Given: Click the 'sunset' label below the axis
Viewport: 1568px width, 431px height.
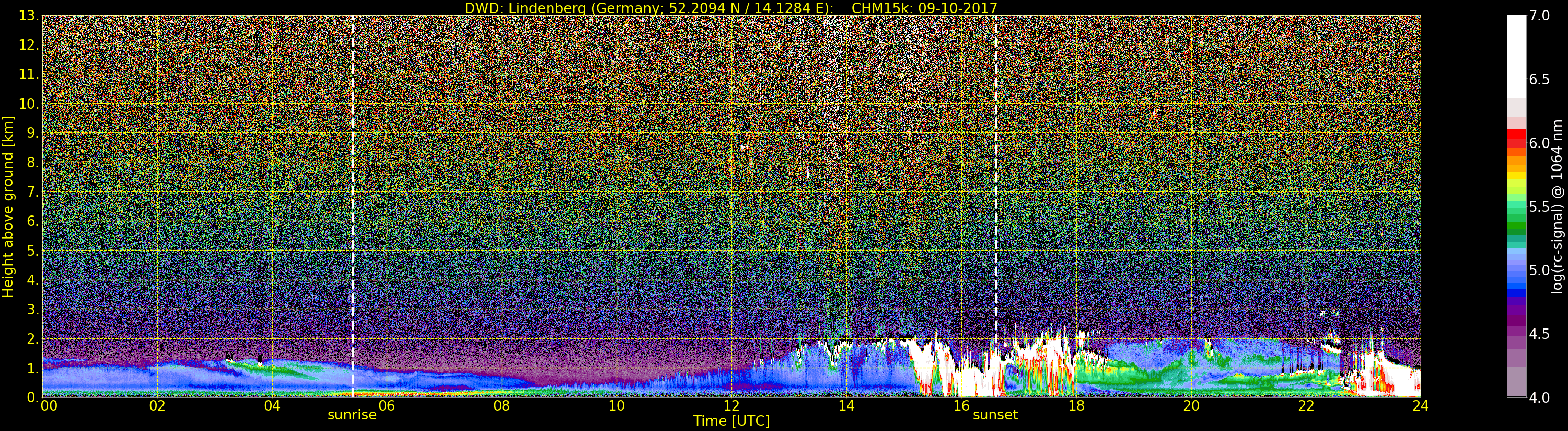Looking at the screenshot, I should [x=995, y=415].
